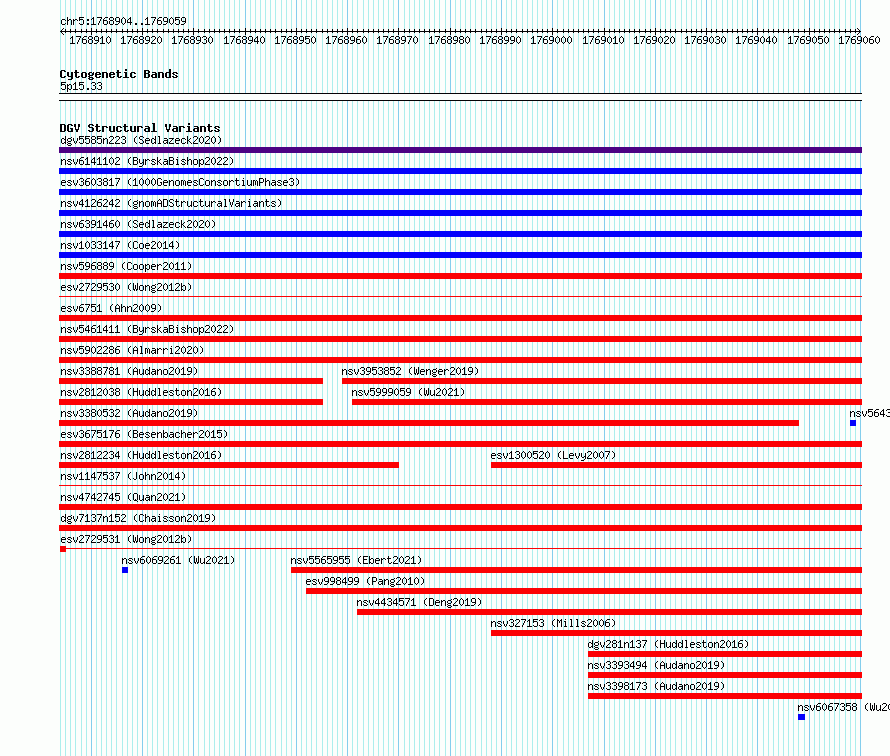Click the small blue nsv6069261 feature marker
Screen dimensions: 890x756
tap(125, 570)
